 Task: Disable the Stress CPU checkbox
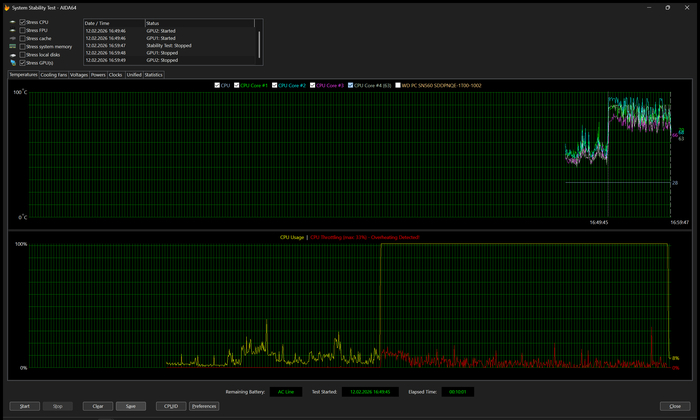22,21
